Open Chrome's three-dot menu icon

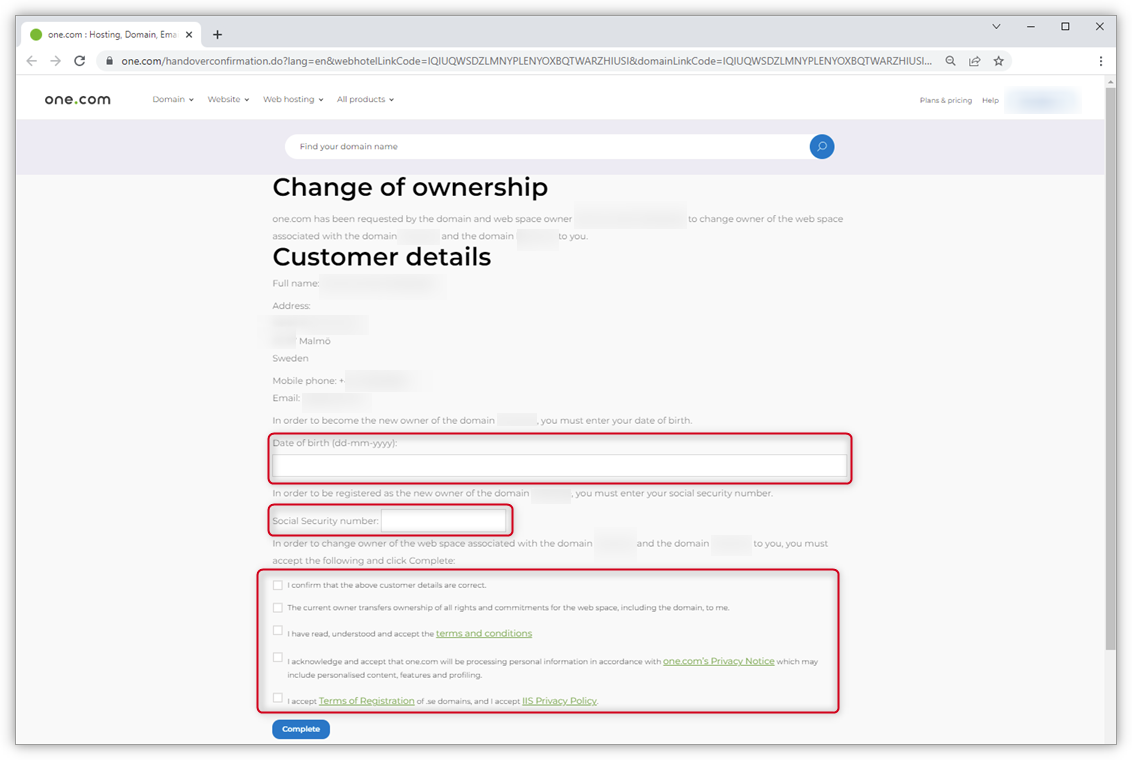1101,60
